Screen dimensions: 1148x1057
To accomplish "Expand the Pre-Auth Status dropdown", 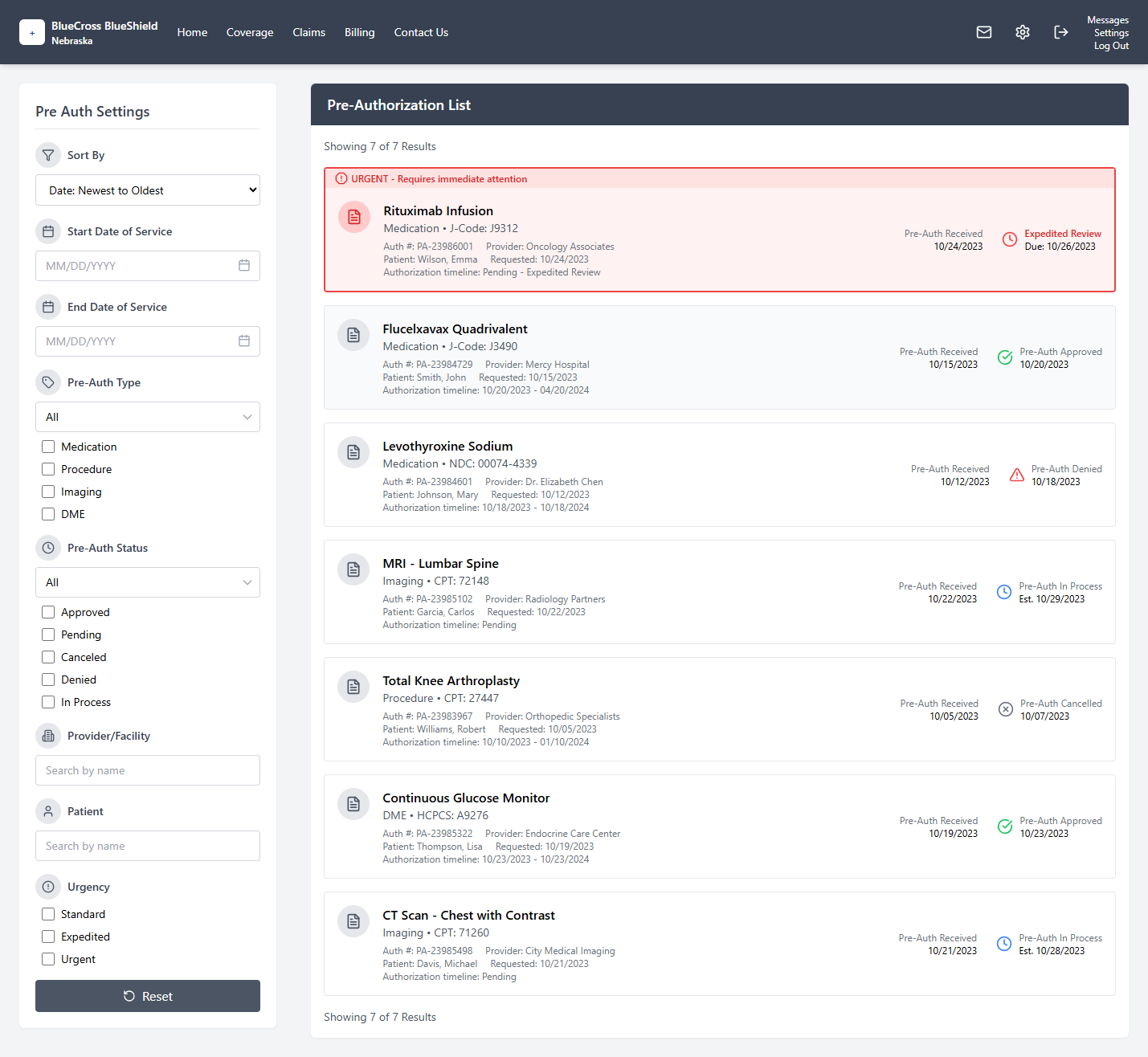I will pyautogui.click(x=148, y=582).
